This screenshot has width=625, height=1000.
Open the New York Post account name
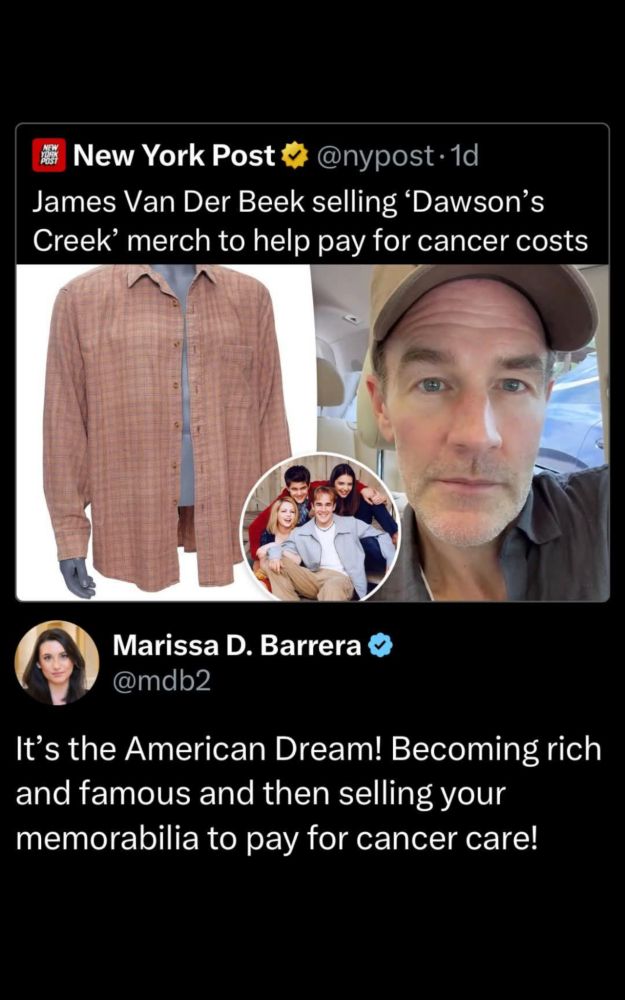tap(174, 156)
